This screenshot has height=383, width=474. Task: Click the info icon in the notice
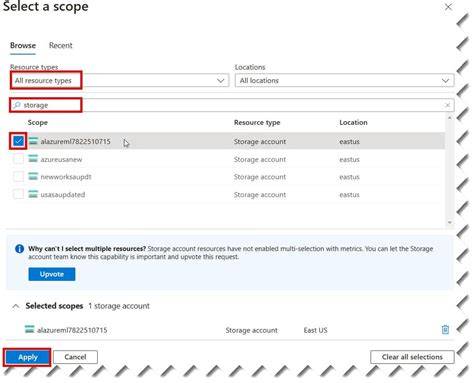point(19,249)
